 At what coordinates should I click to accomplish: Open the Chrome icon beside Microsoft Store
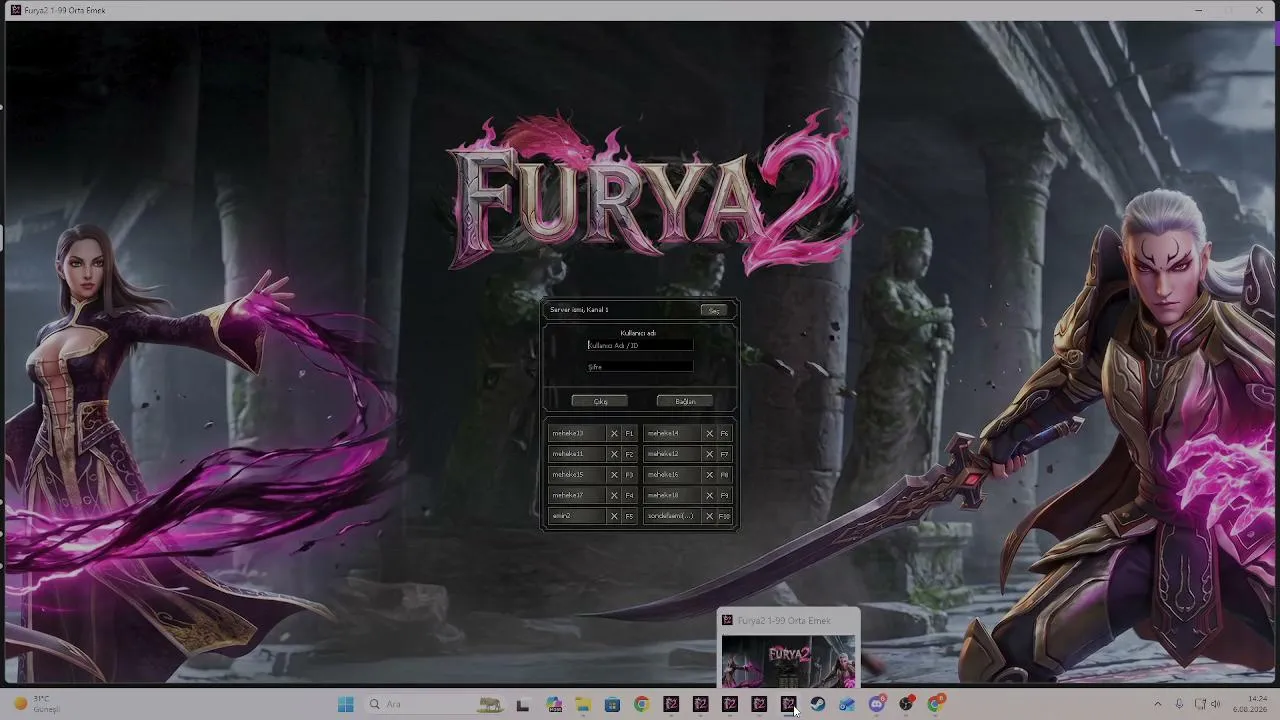(641, 704)
